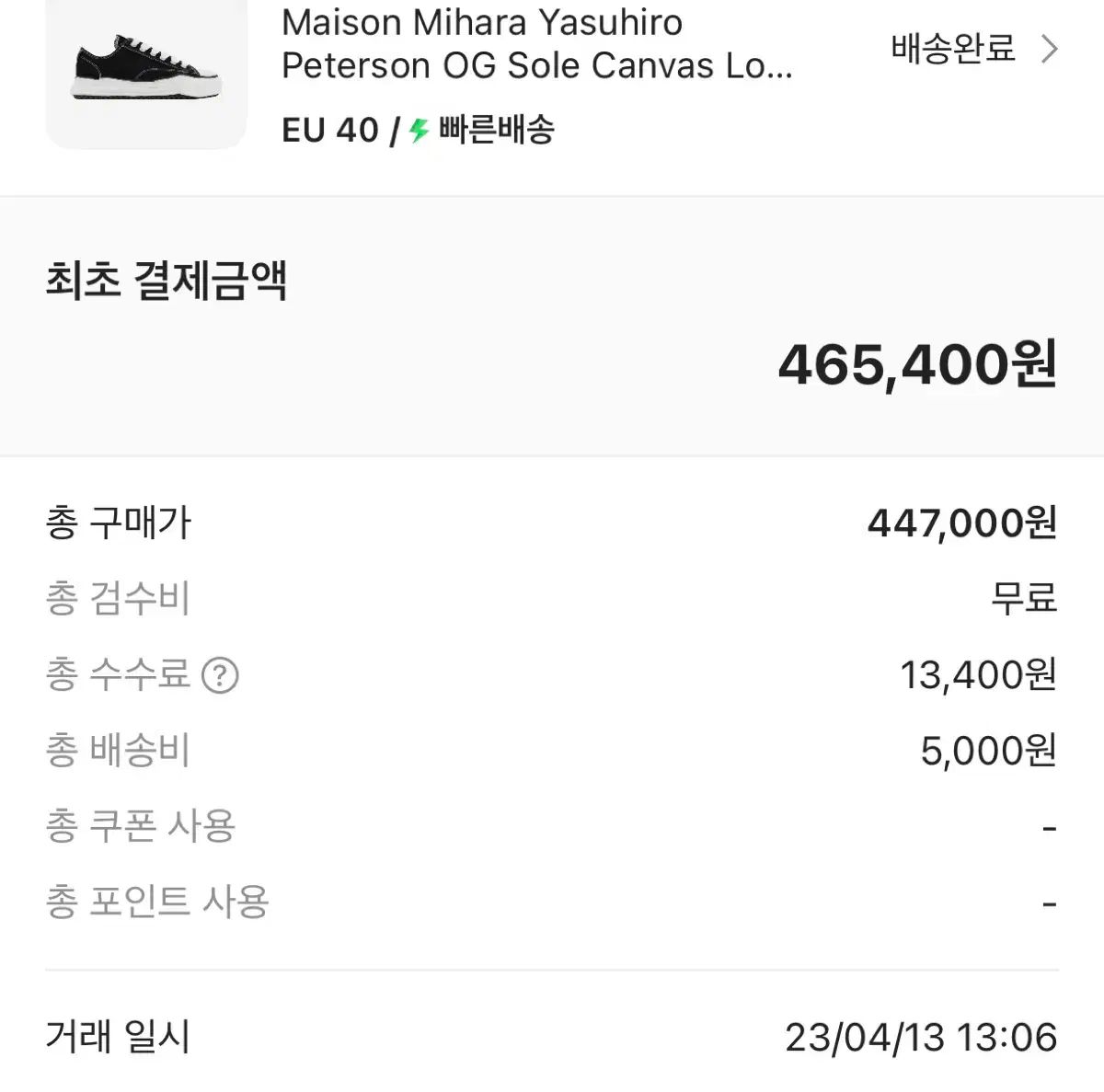Tap the green lightning 빠른배송 icon
The image size is (1104, 1092).
(x=420, y=131)
